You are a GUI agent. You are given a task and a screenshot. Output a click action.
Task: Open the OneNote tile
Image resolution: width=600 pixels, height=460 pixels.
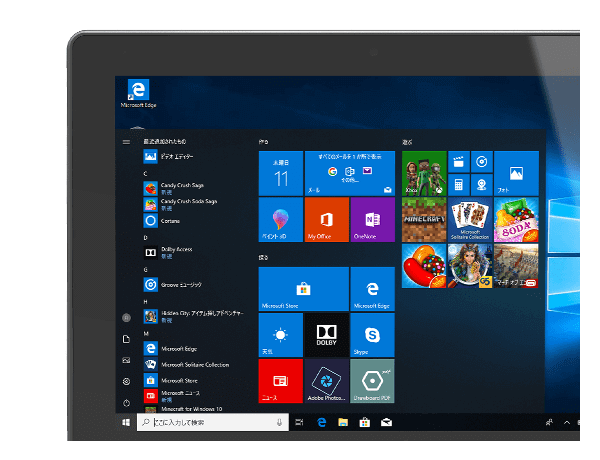coord(373,220)
